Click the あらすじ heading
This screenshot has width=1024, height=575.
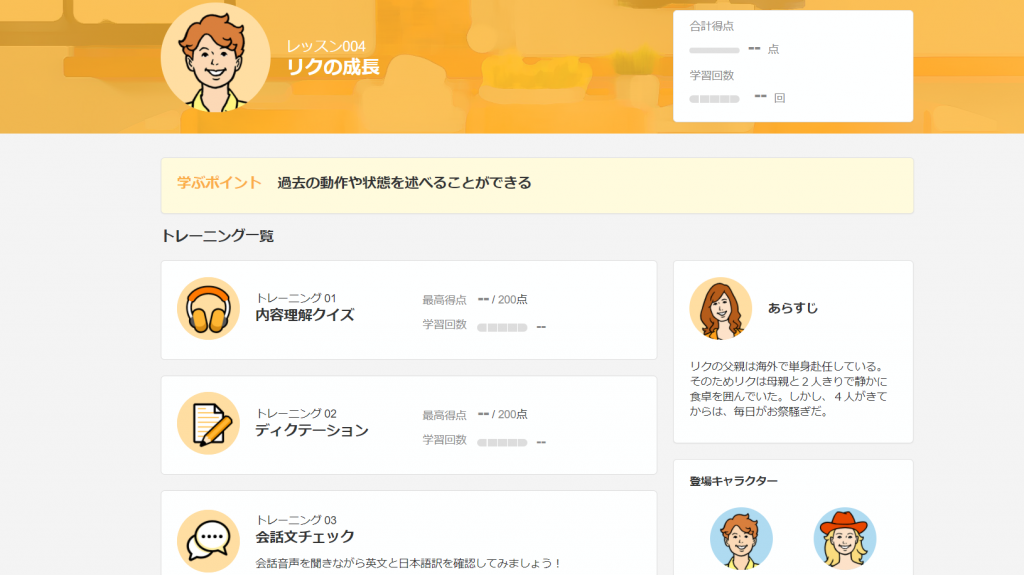793,308
